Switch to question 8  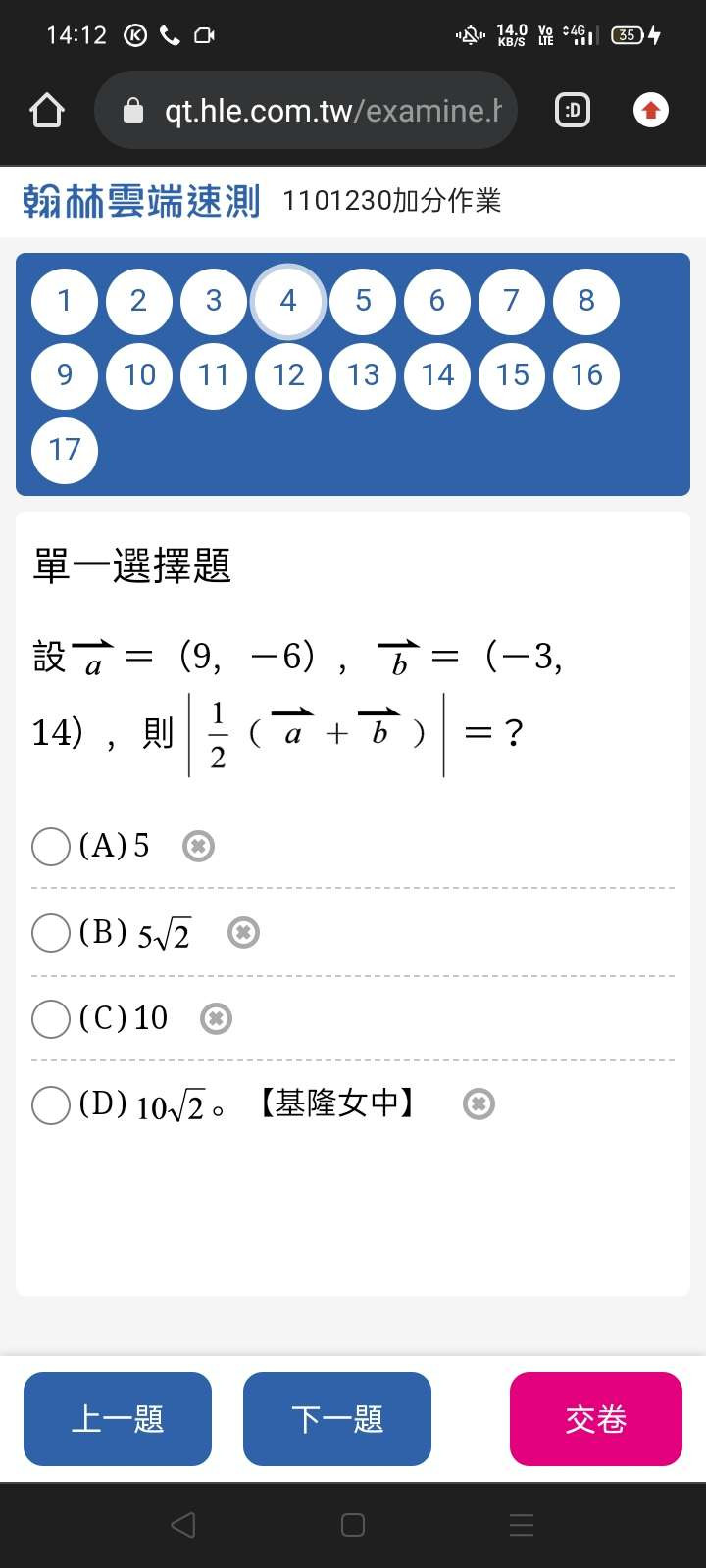click(586, 301)
